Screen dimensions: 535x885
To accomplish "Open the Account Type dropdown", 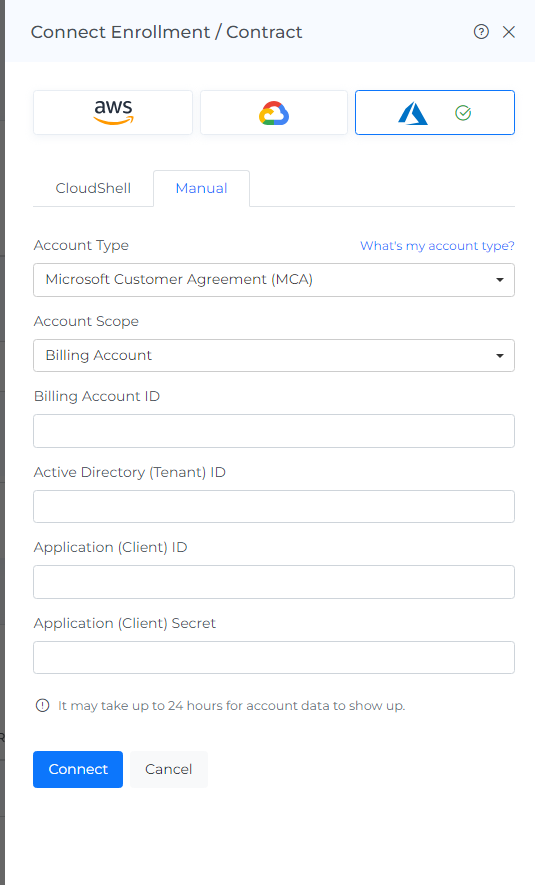I will pyautogui.click(x=274, y=280).
